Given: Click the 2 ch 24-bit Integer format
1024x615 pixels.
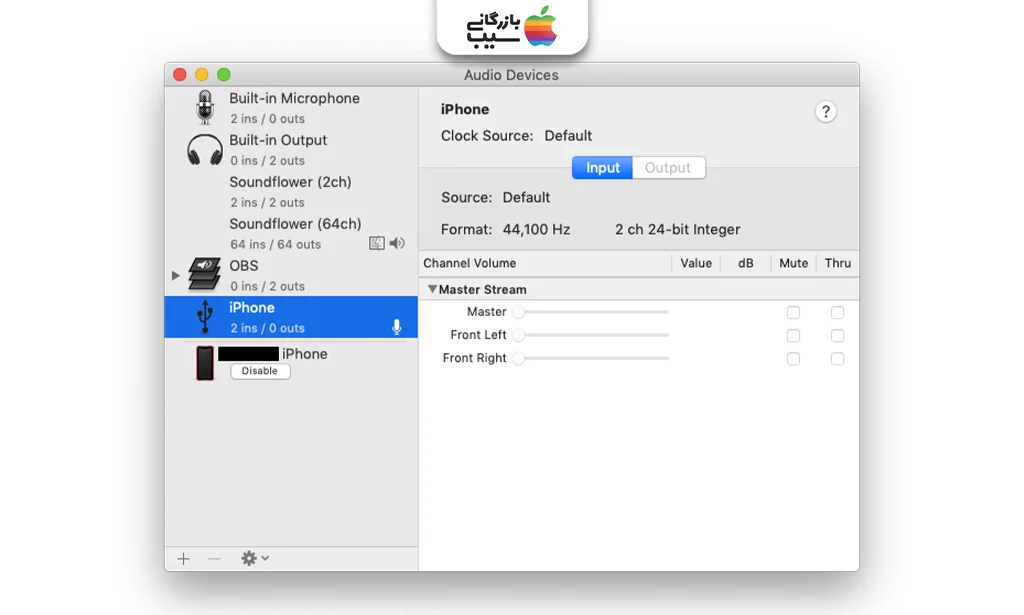Looking at the screenshot, I should point(677,230).
